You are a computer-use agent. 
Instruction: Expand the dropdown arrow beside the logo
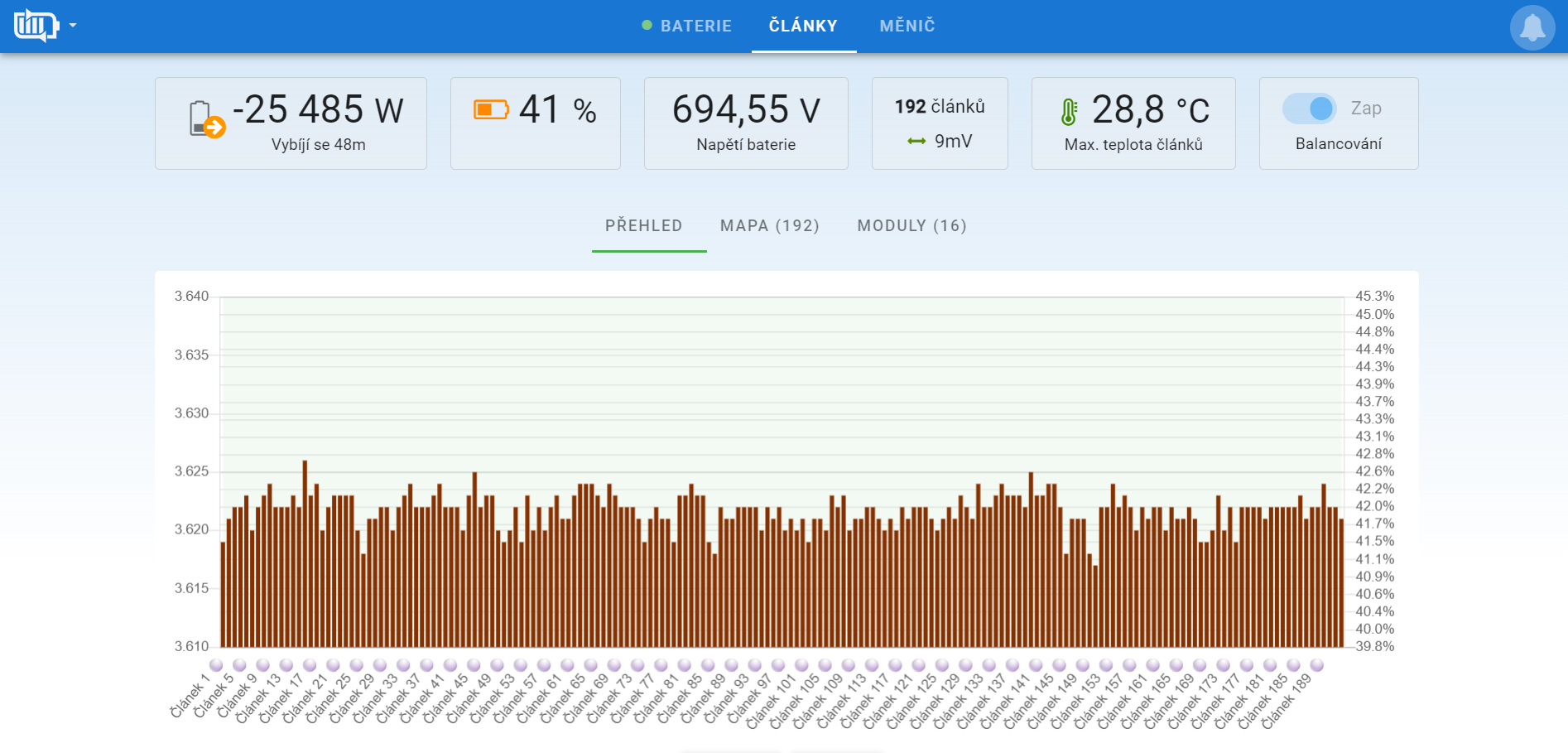tap(73, 26)
